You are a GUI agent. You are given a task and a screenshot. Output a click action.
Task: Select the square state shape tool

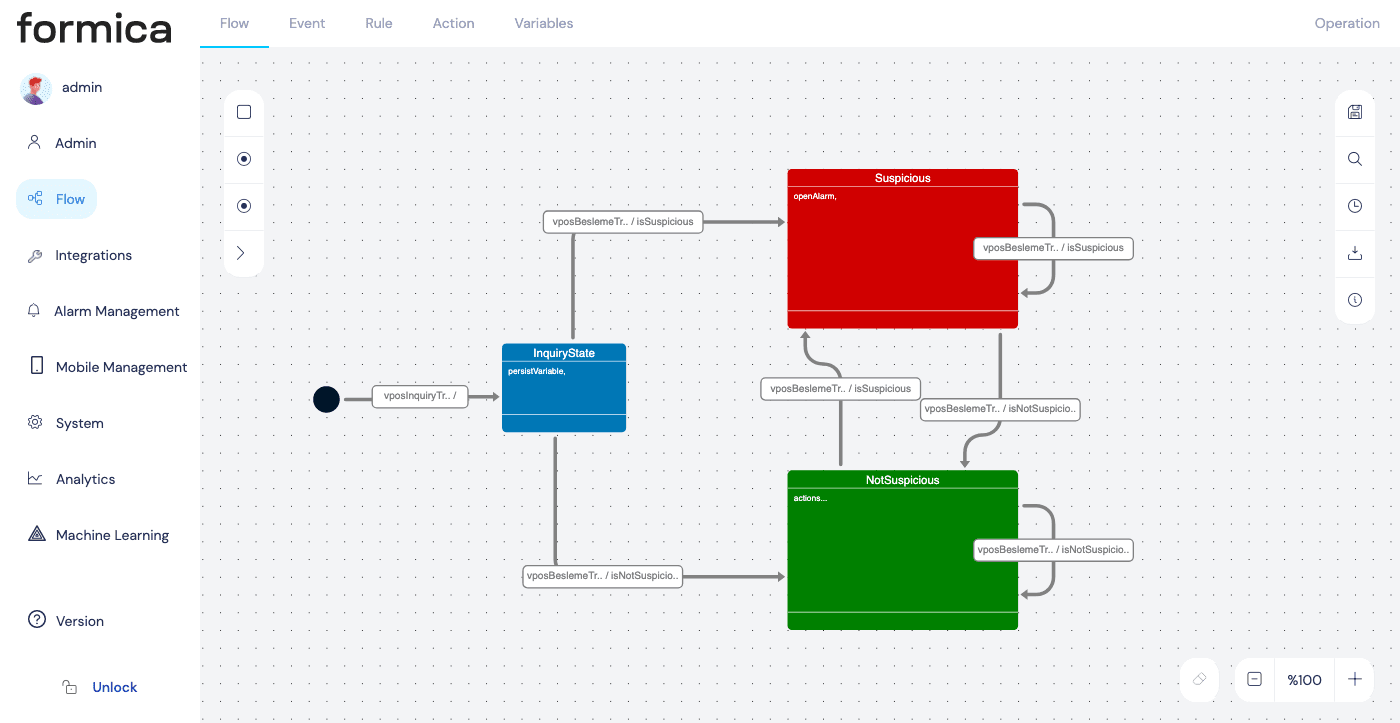244,112
